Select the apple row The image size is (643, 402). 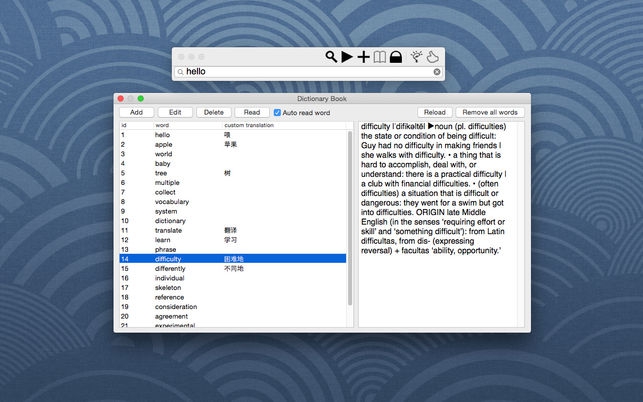pos(233,144)
